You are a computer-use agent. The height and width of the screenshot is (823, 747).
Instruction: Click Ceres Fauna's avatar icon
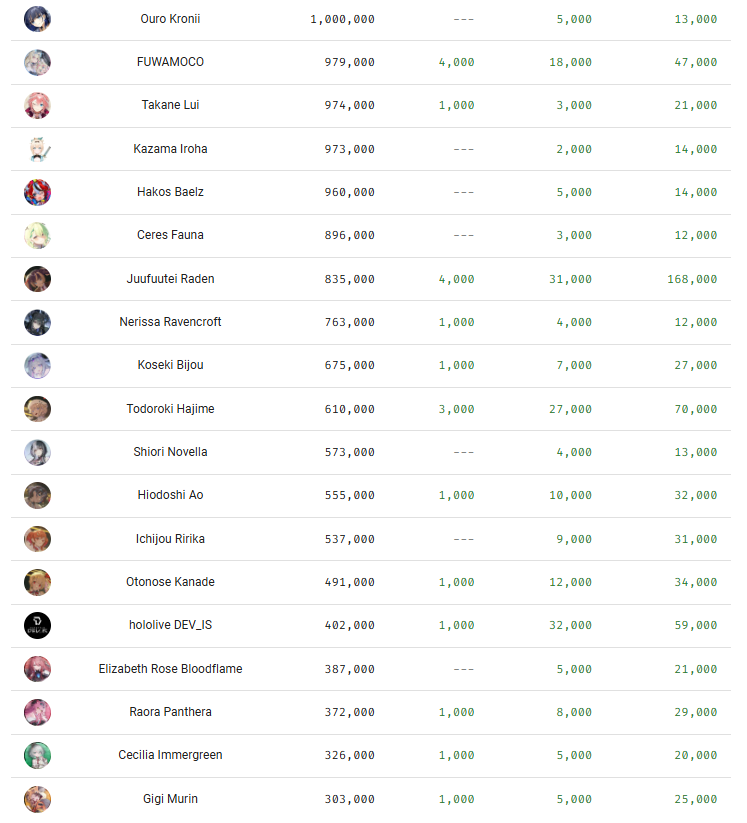click(37, 235)
